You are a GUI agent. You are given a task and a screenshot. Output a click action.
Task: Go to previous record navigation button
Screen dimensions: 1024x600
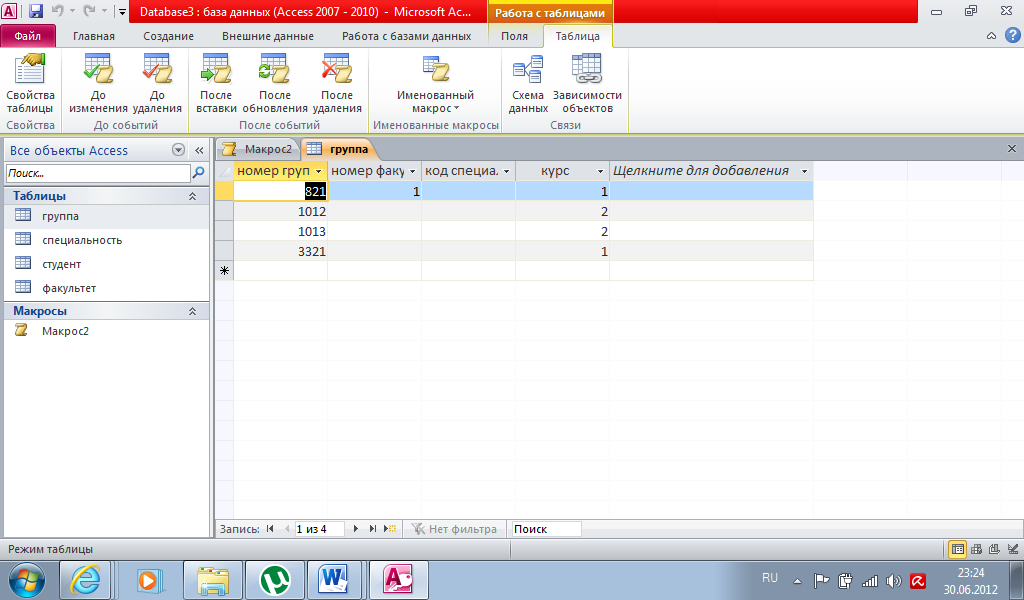[x=287, y=529]
